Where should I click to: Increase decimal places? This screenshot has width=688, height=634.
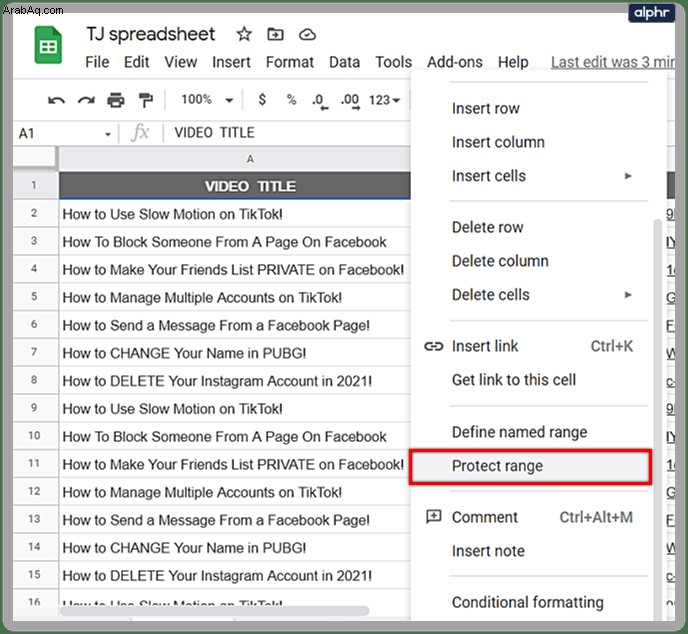(350, 101)
